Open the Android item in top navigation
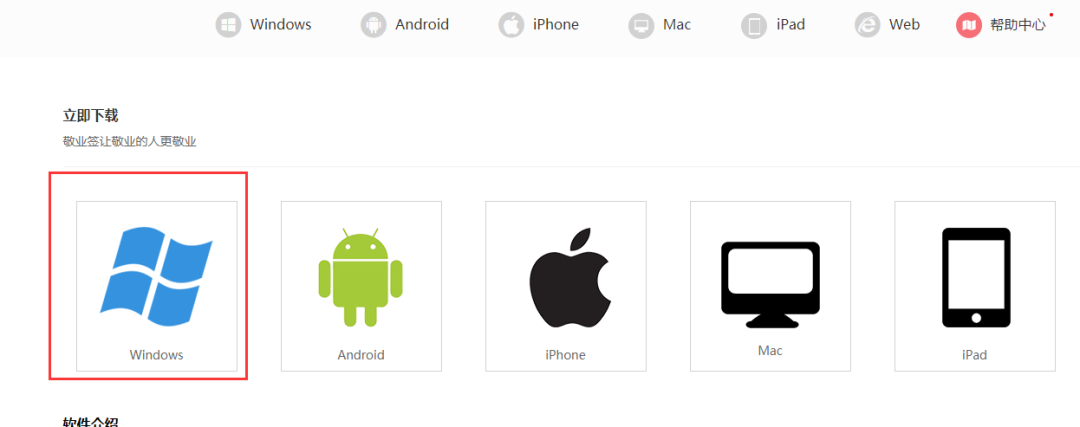 click(422, 25)
